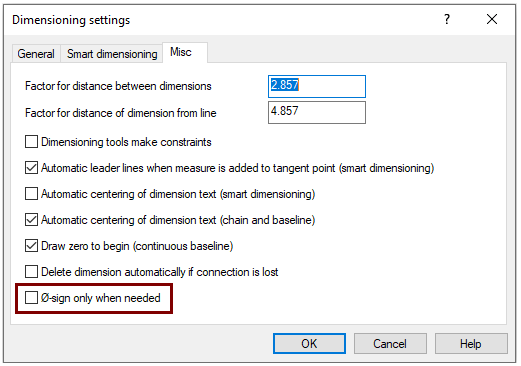Enable automatic centering for smart dimensioning

(x=31, y=194)
